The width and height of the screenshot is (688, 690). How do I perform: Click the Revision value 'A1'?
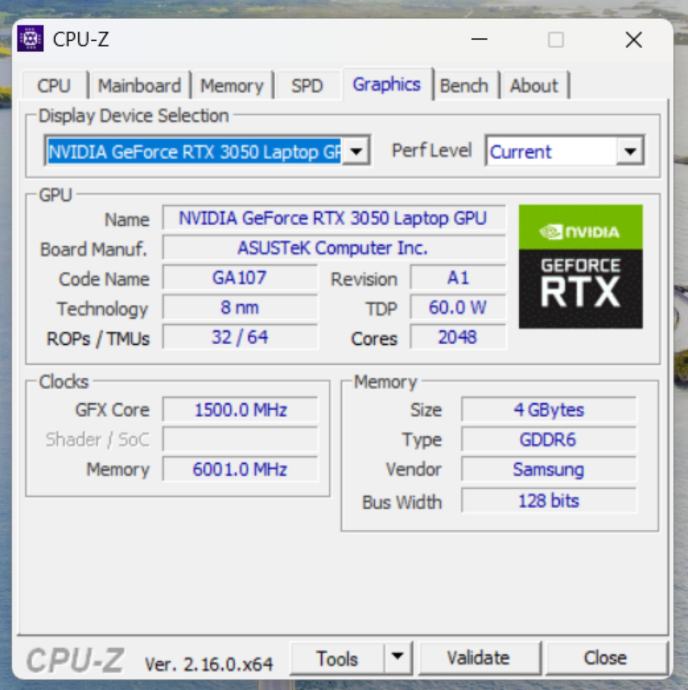click(x=458, y=278)
